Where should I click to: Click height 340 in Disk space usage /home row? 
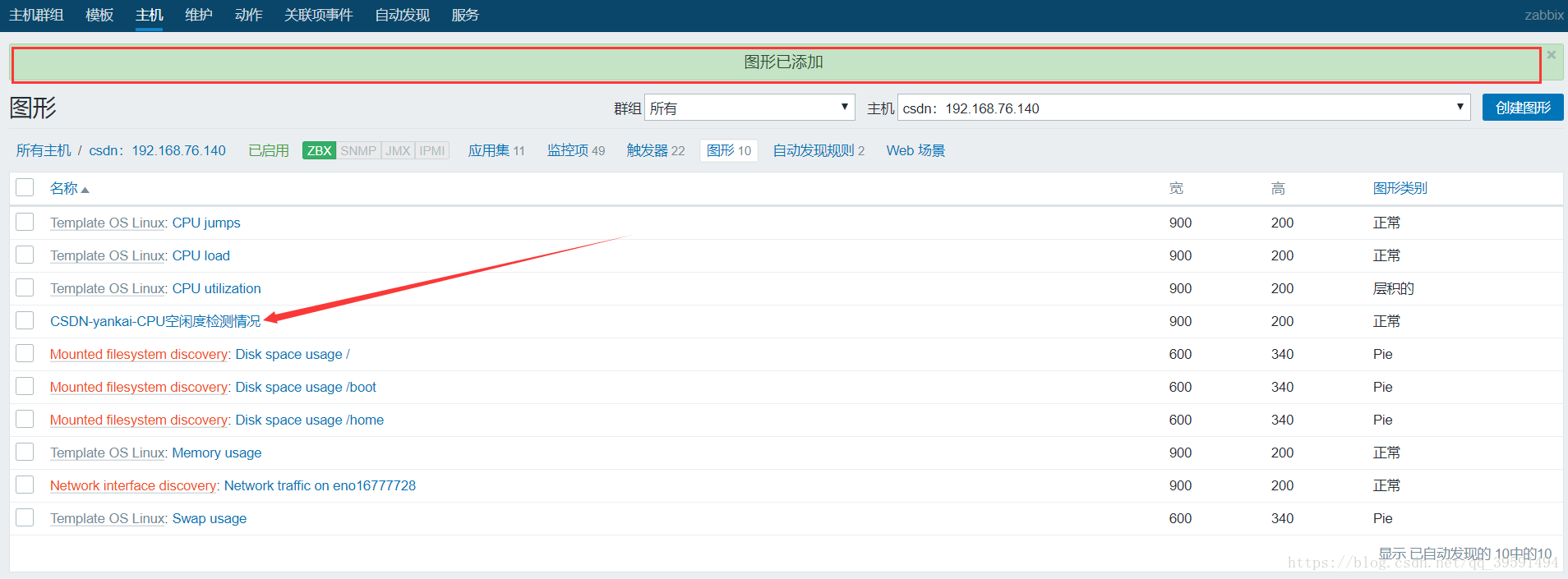pyautogui.click(x=1282, y=420)
